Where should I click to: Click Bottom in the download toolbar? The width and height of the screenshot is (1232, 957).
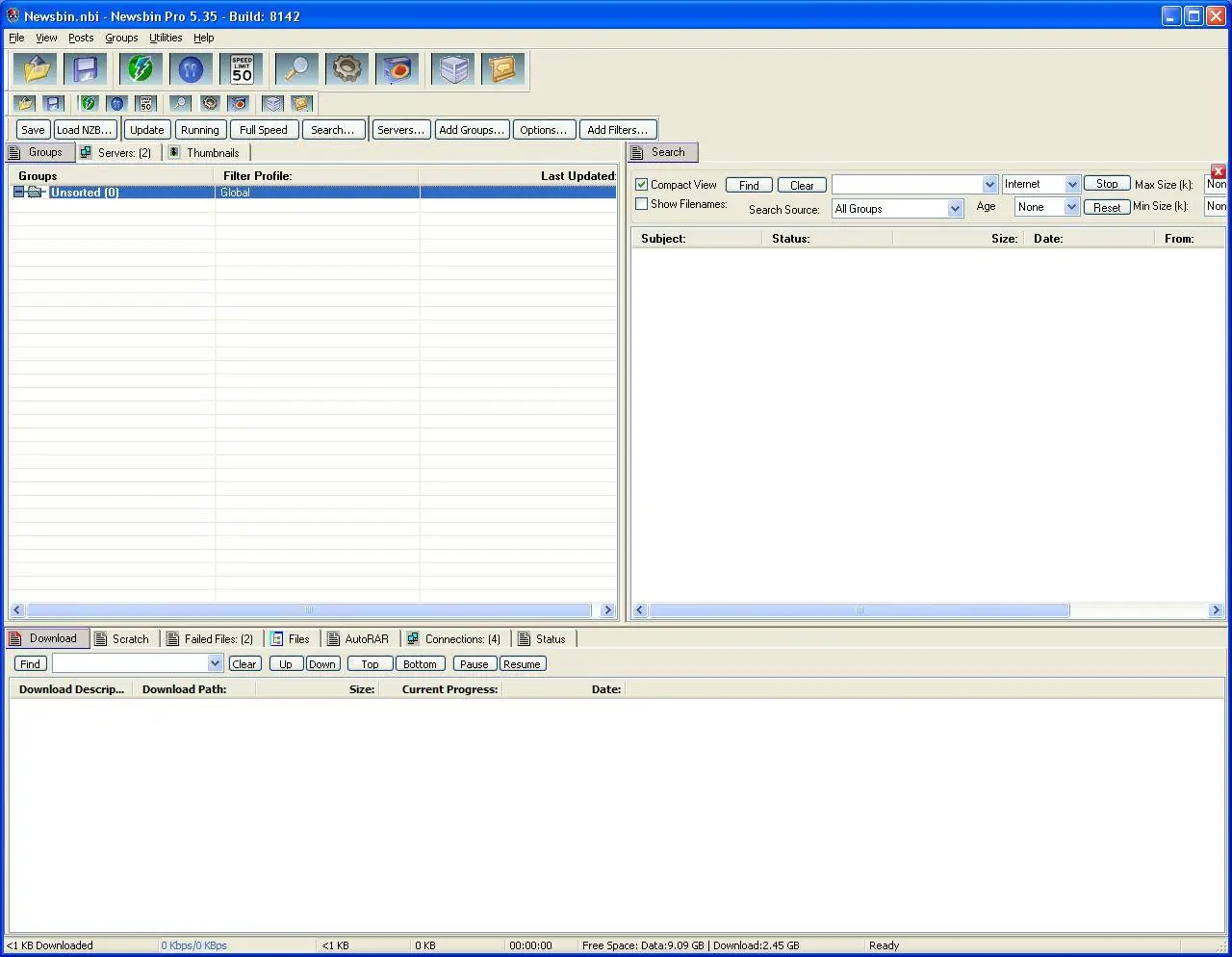(420, 664)
